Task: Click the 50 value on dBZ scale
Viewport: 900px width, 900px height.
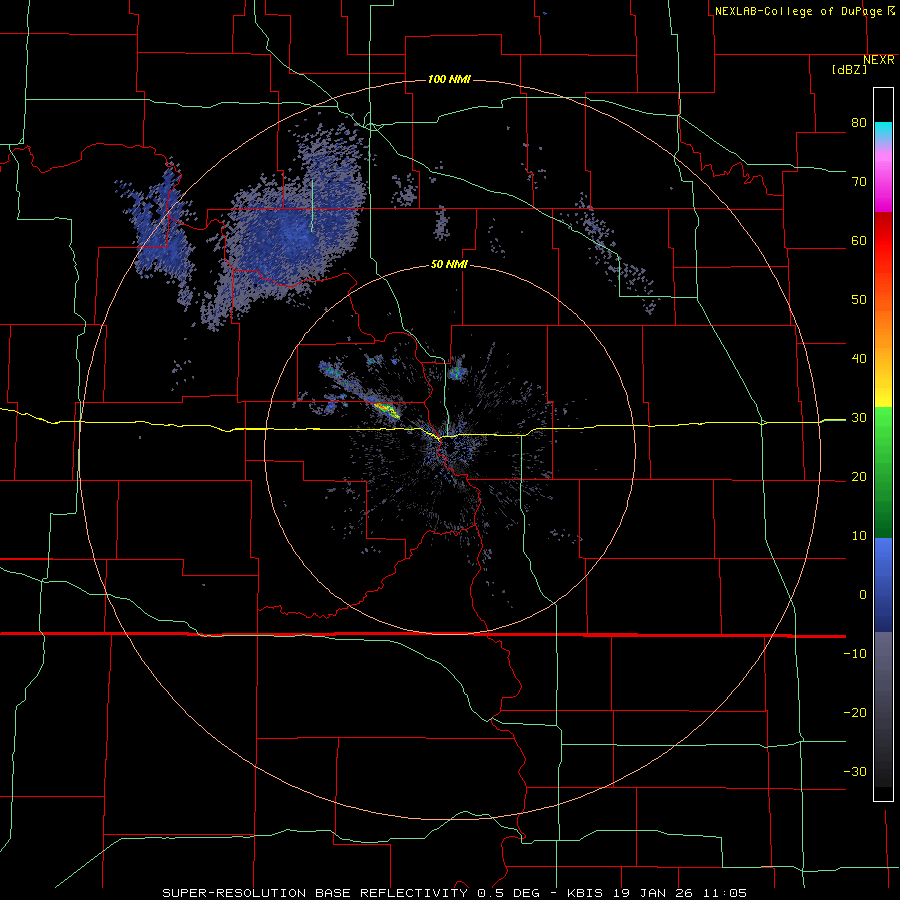Action: tap(859, 300)
